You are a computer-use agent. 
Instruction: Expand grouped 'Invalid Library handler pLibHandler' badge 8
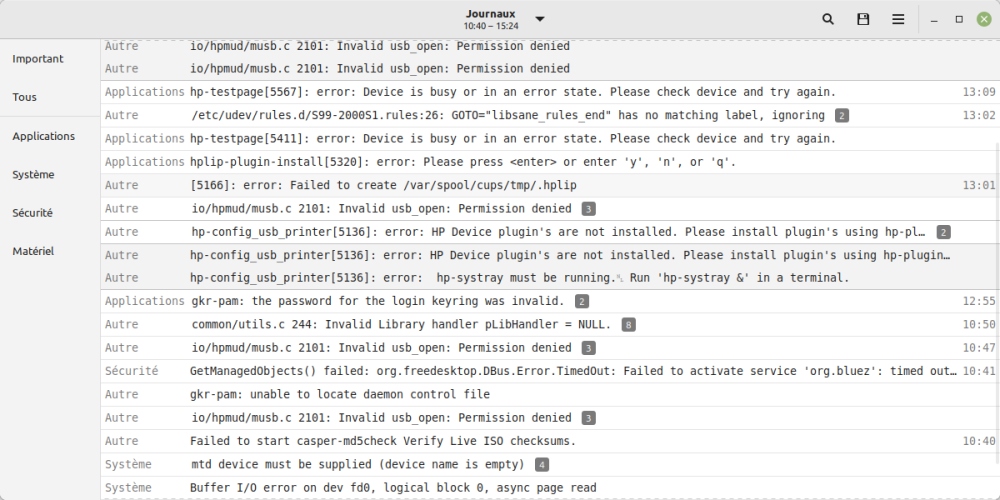click(x=628, y=325)
